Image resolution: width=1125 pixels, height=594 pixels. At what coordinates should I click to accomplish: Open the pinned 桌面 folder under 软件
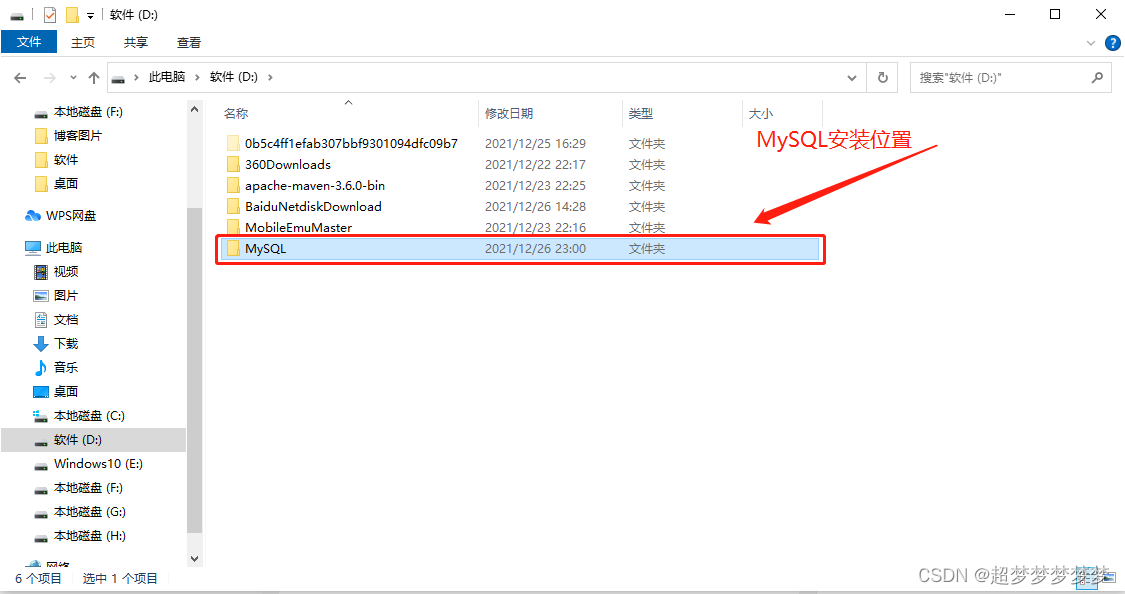point(66,184)
